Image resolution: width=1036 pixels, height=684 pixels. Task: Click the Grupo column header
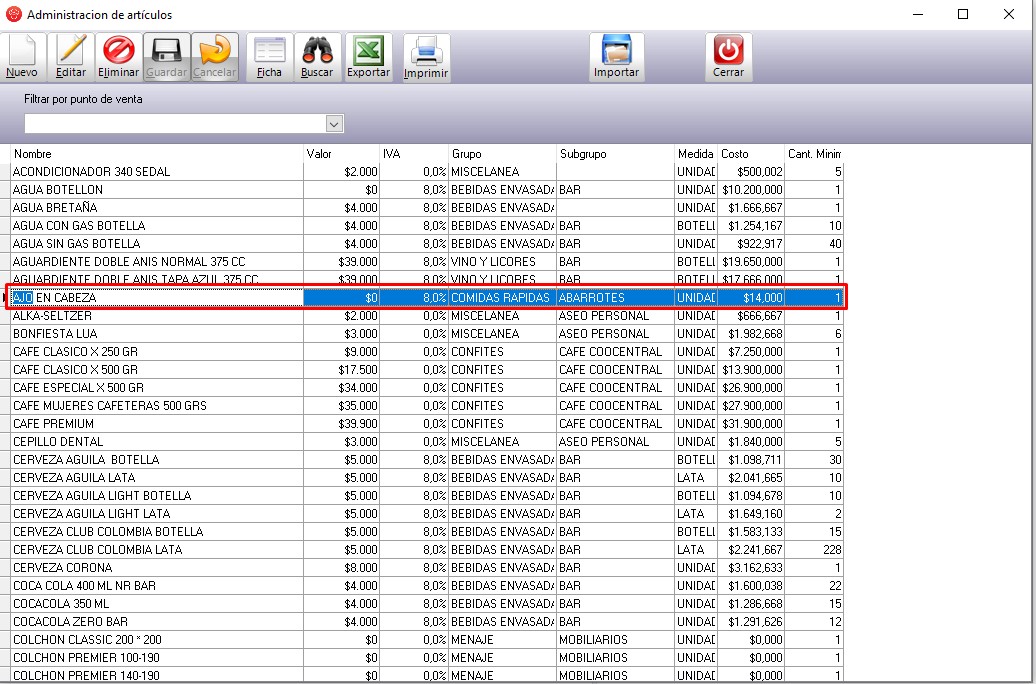point(502,154)
